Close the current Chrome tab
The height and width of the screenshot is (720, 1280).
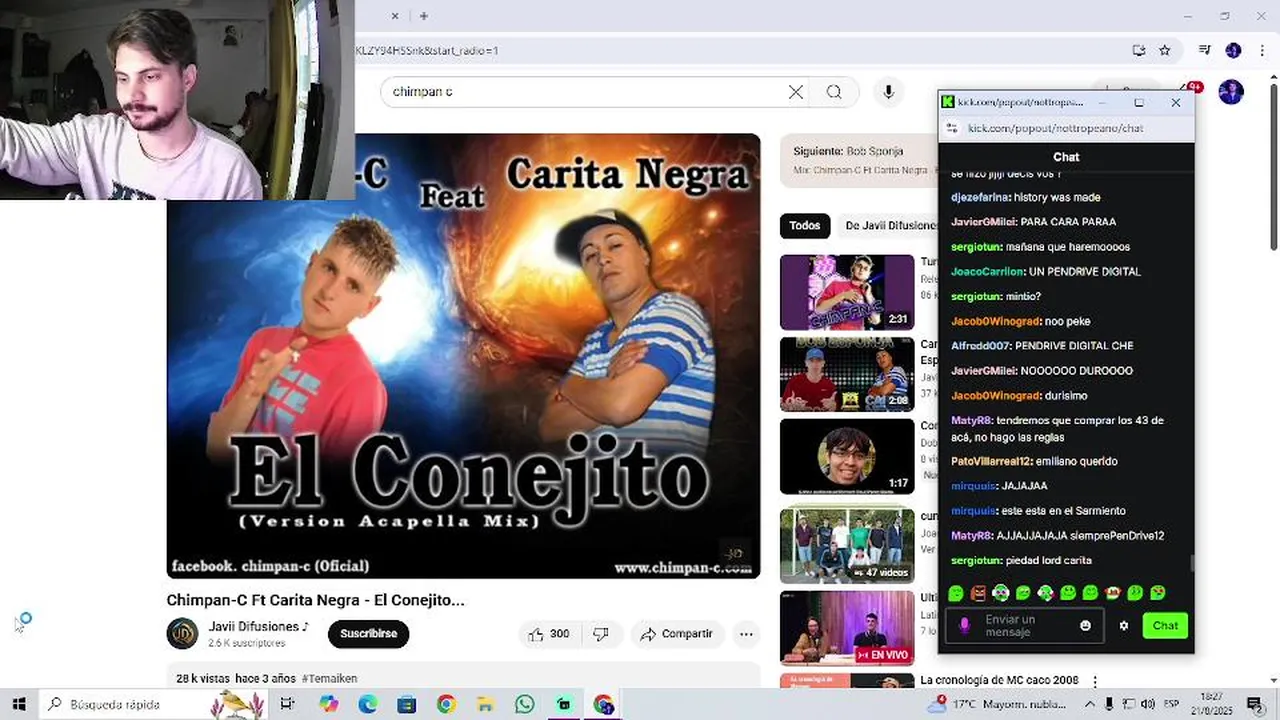(395, 16)
